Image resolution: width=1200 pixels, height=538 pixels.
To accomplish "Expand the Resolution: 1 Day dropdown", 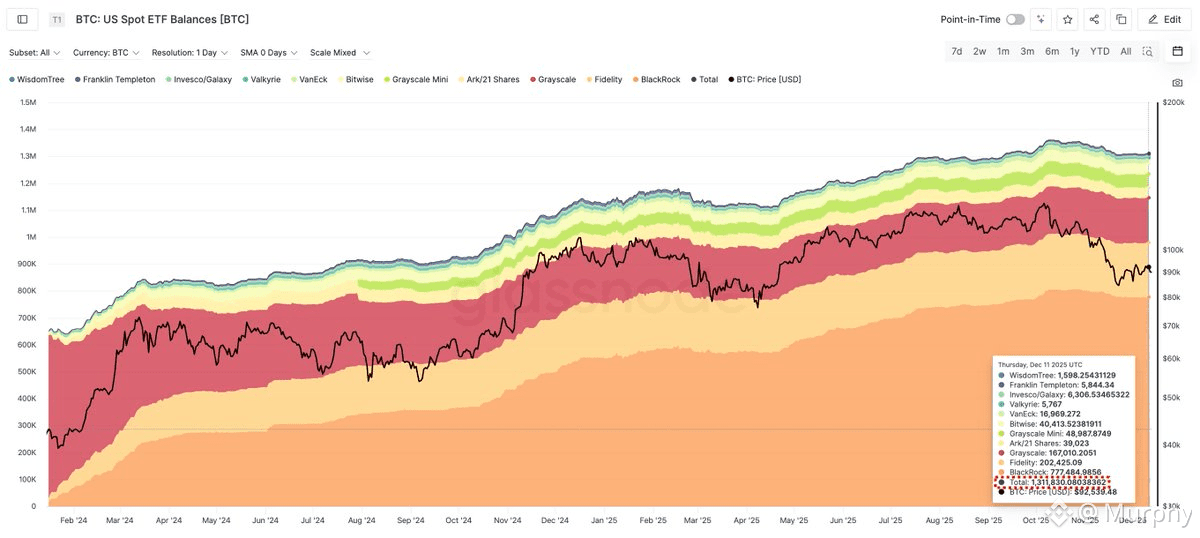I will point(190,52).
